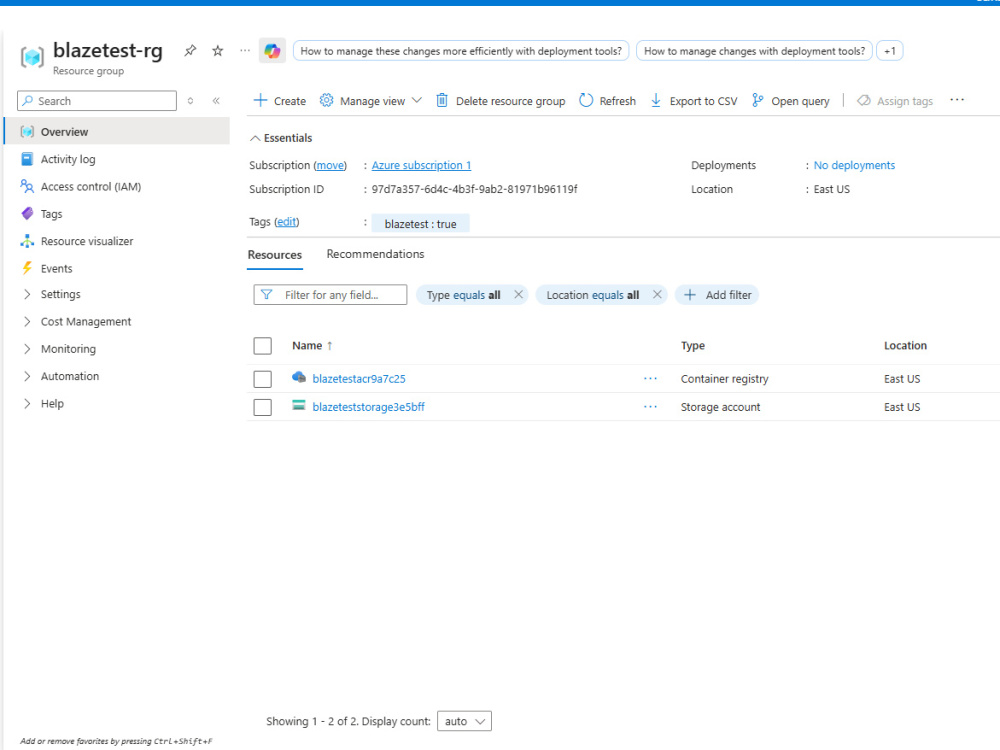The width and height of the screenshot is (1000, 750).
Task: Click the Azure subscription 1 link
Action: tap(422, 165)
